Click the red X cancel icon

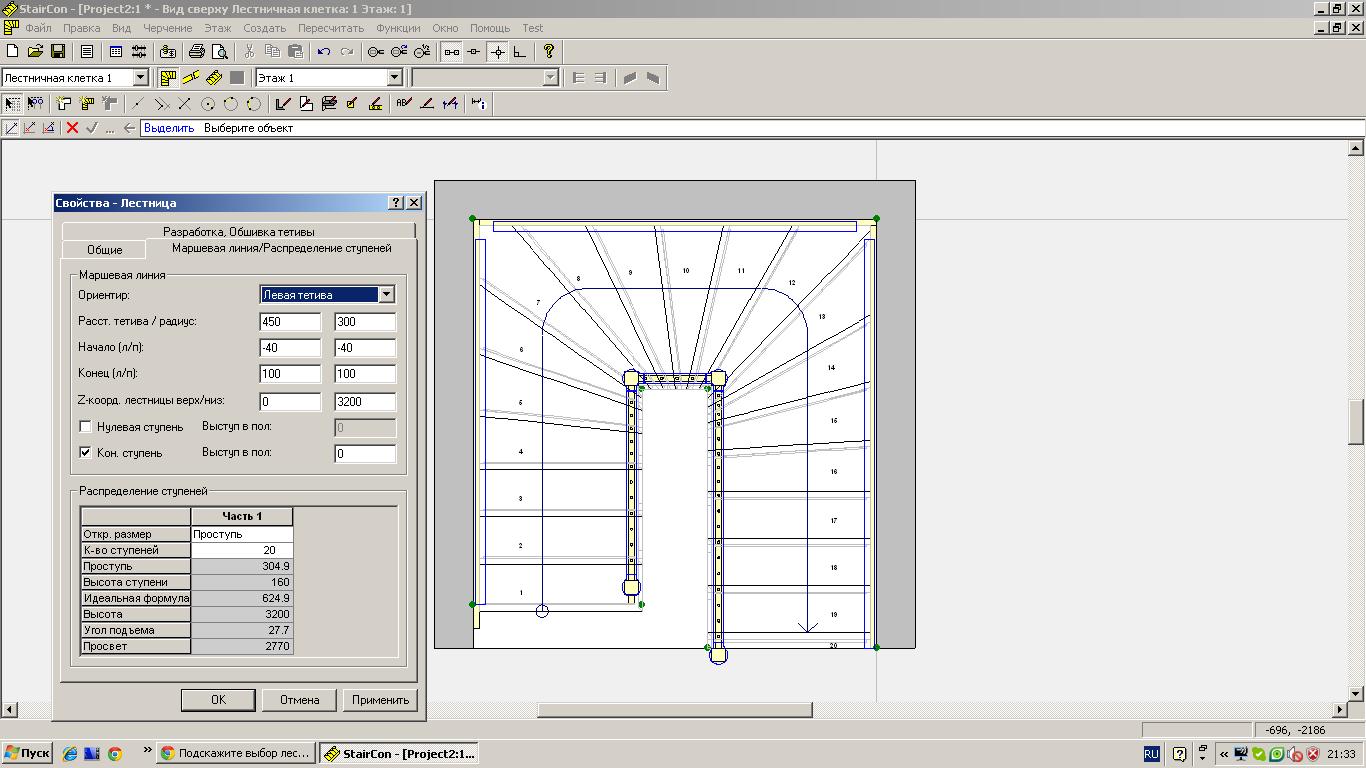click(72, 128)
